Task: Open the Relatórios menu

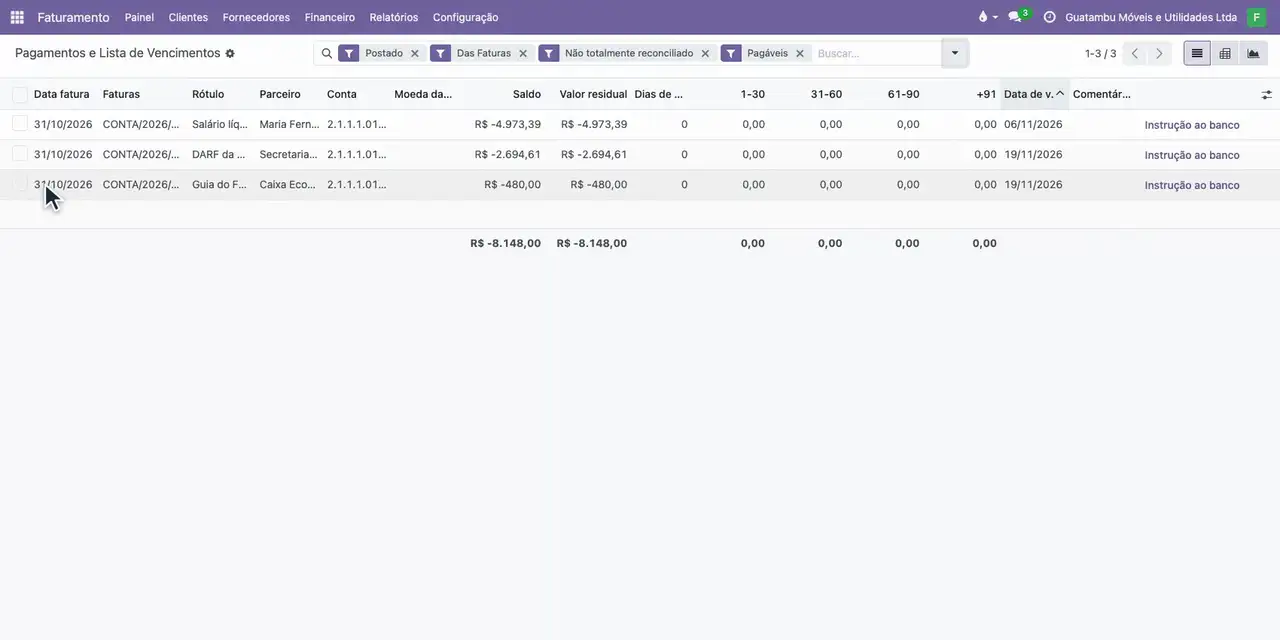Action: pyautogui.click(x=394, y=17)
